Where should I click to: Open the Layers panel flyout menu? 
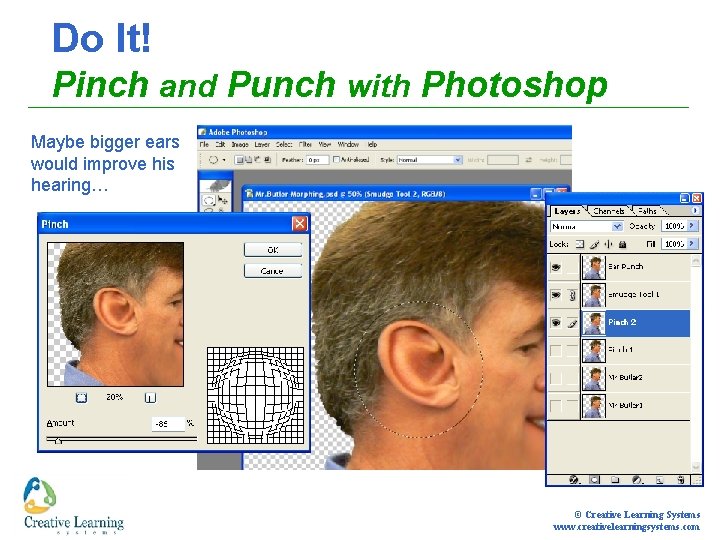[695, 210]
